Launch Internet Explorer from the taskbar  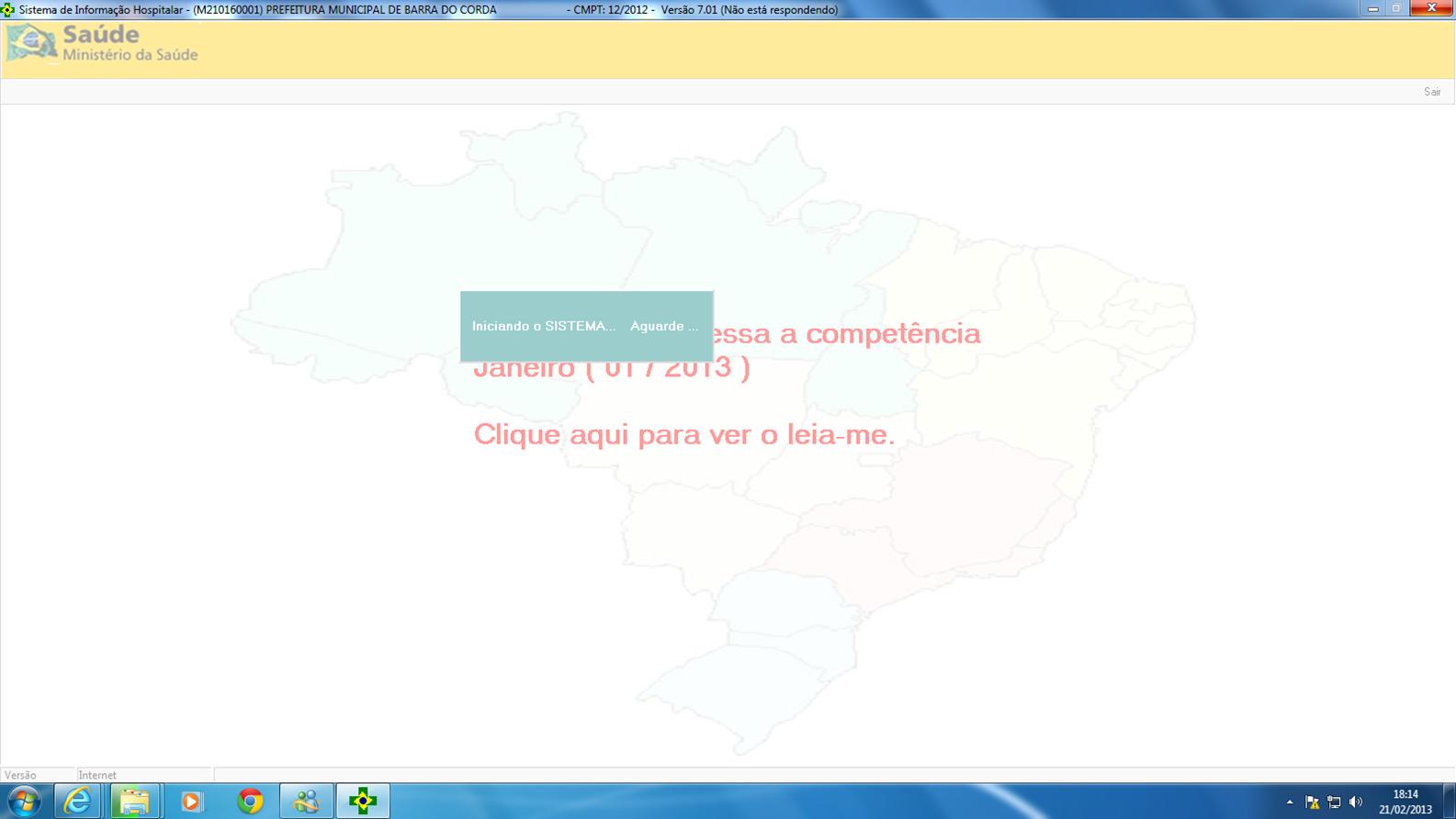pos(78,802)
